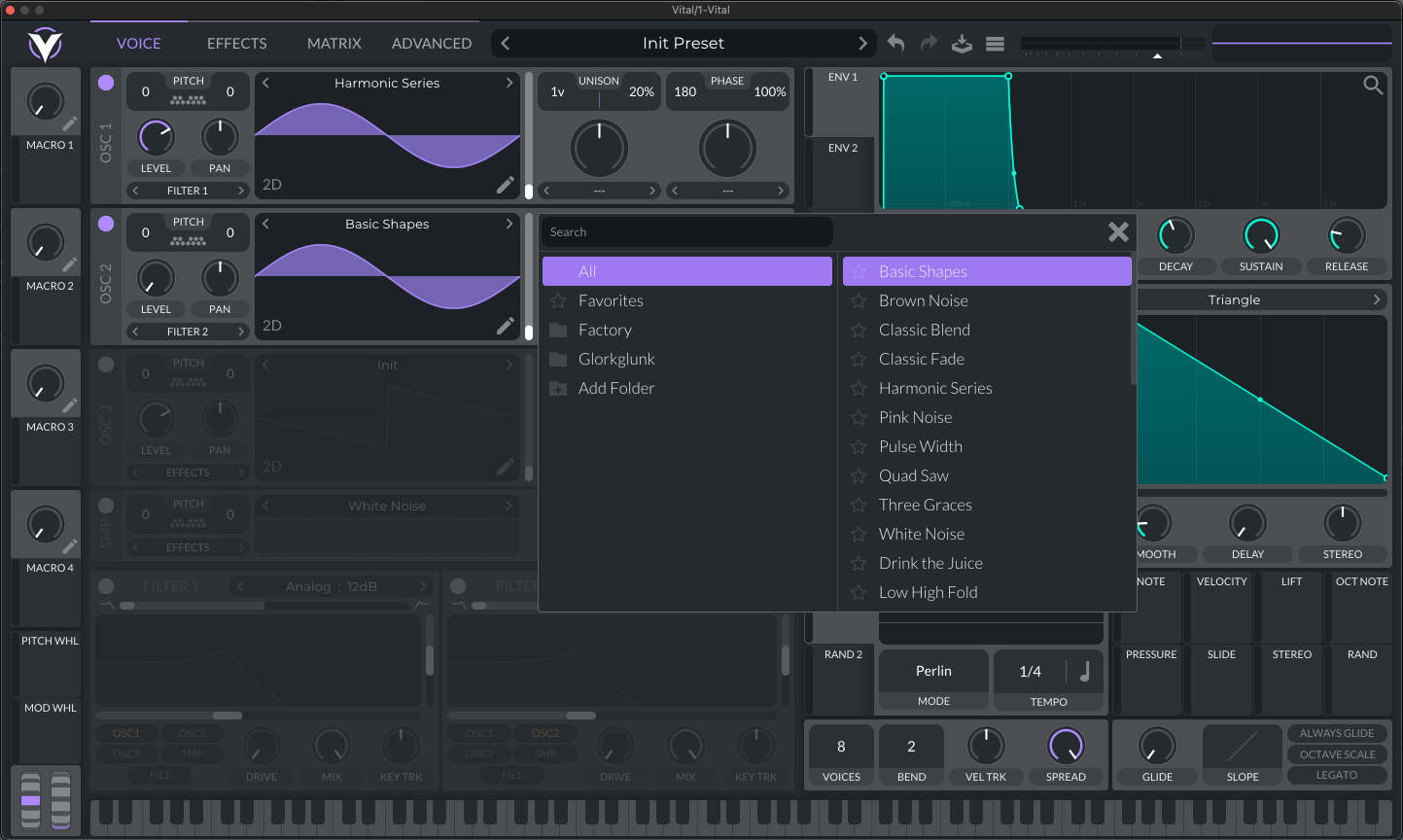Click the Favorites star icon
The height and width of the screenshot is (840, 1403).
[558, 300]
